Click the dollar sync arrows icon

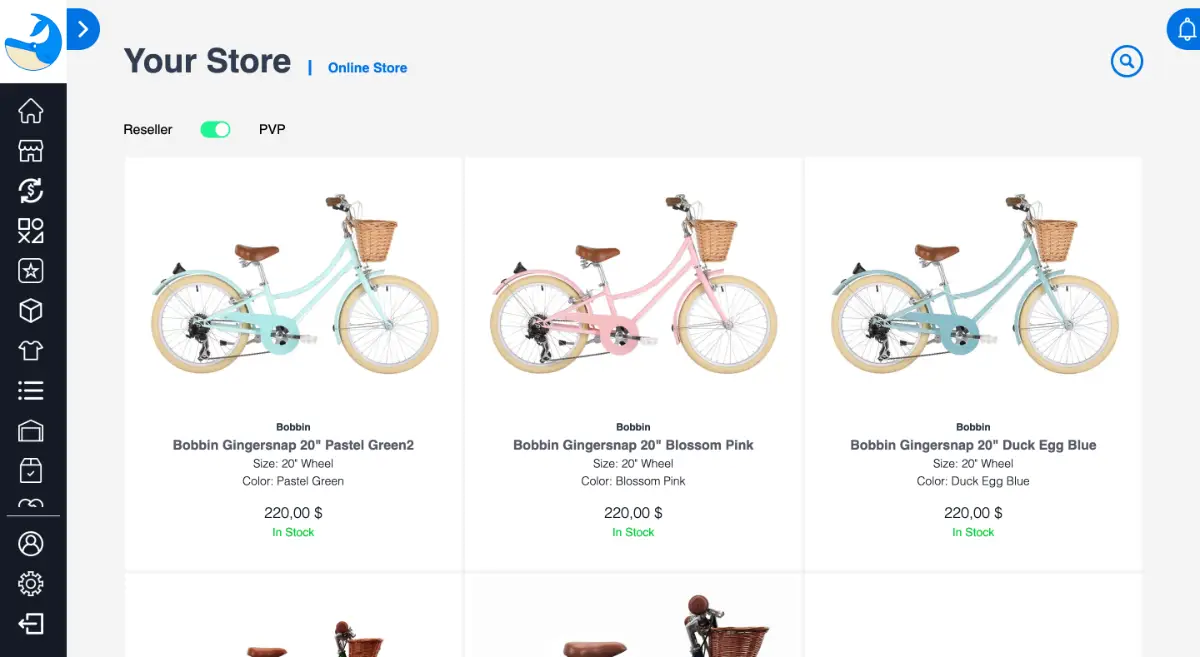[31, 191]
